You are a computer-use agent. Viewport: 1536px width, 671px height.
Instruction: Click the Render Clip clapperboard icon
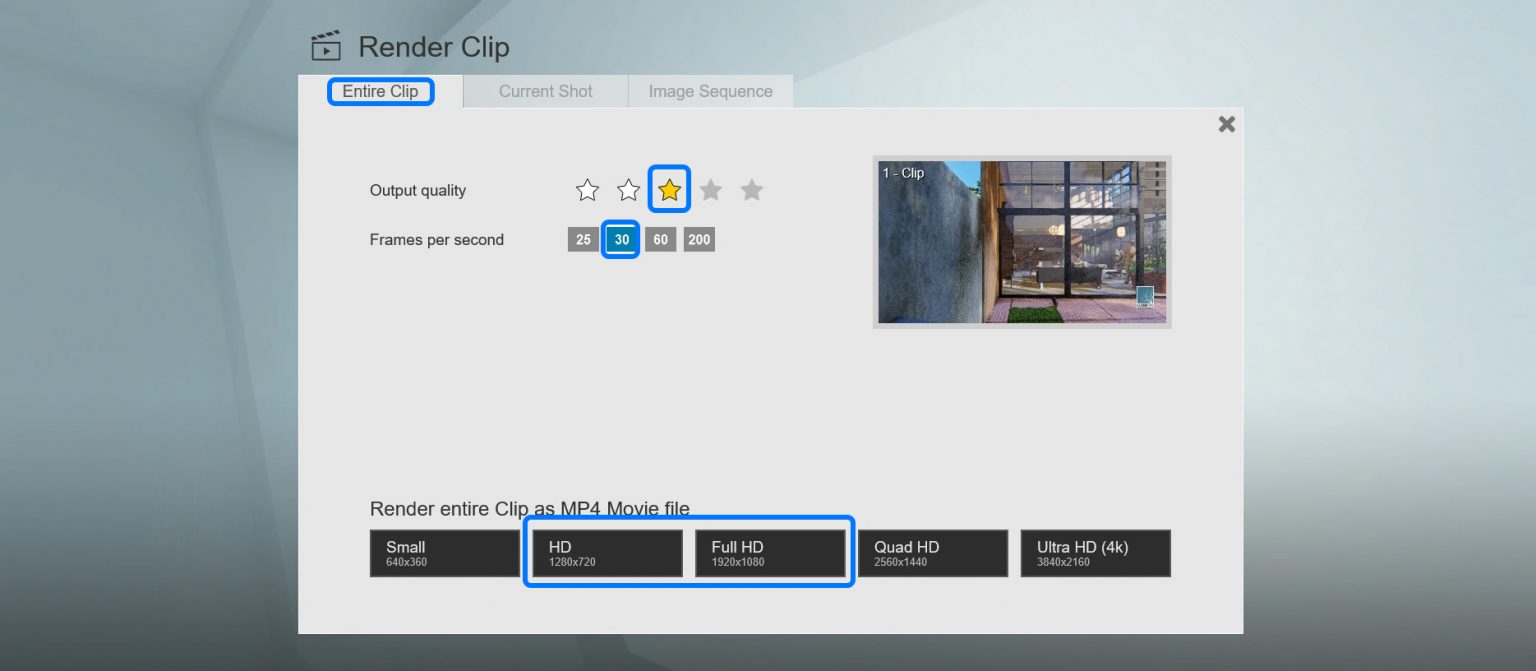click(325, 44)
